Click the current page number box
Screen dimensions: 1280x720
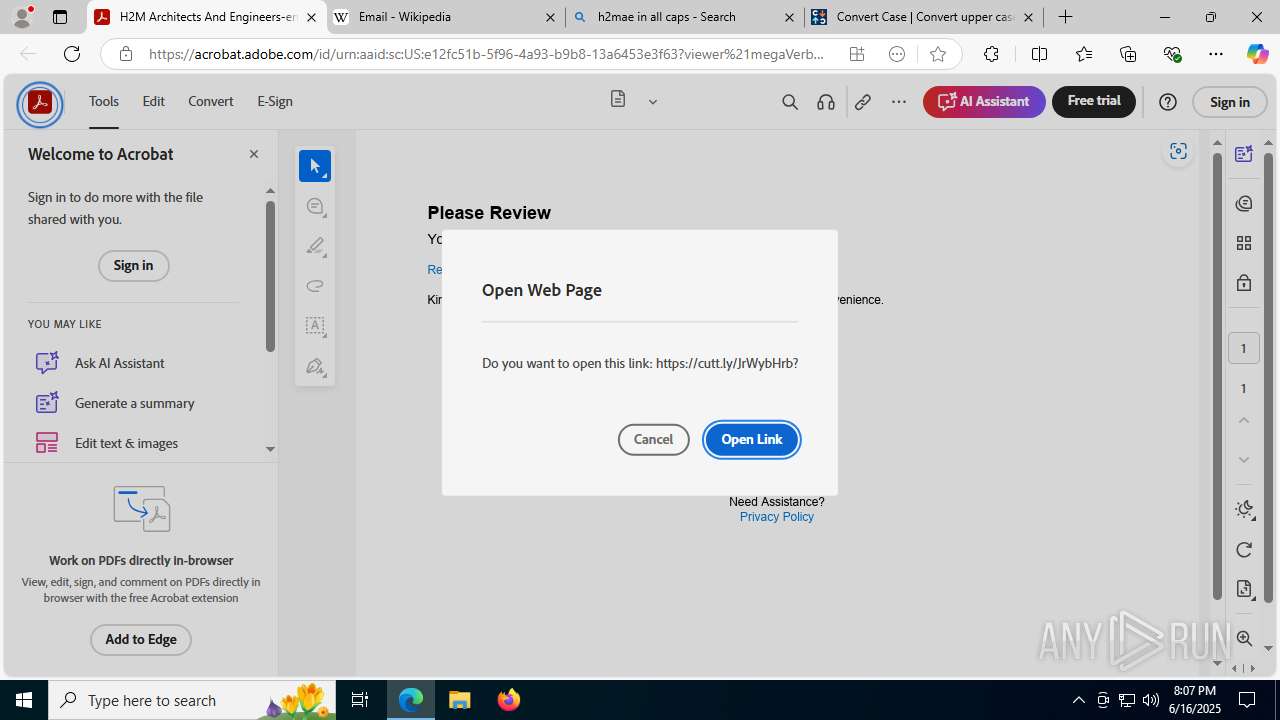click(x=1244, y=348)
